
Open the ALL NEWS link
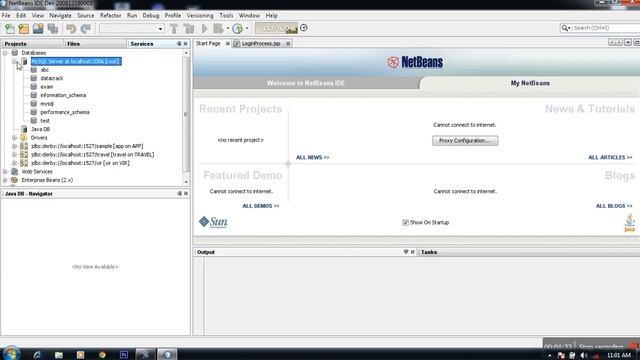313,157
